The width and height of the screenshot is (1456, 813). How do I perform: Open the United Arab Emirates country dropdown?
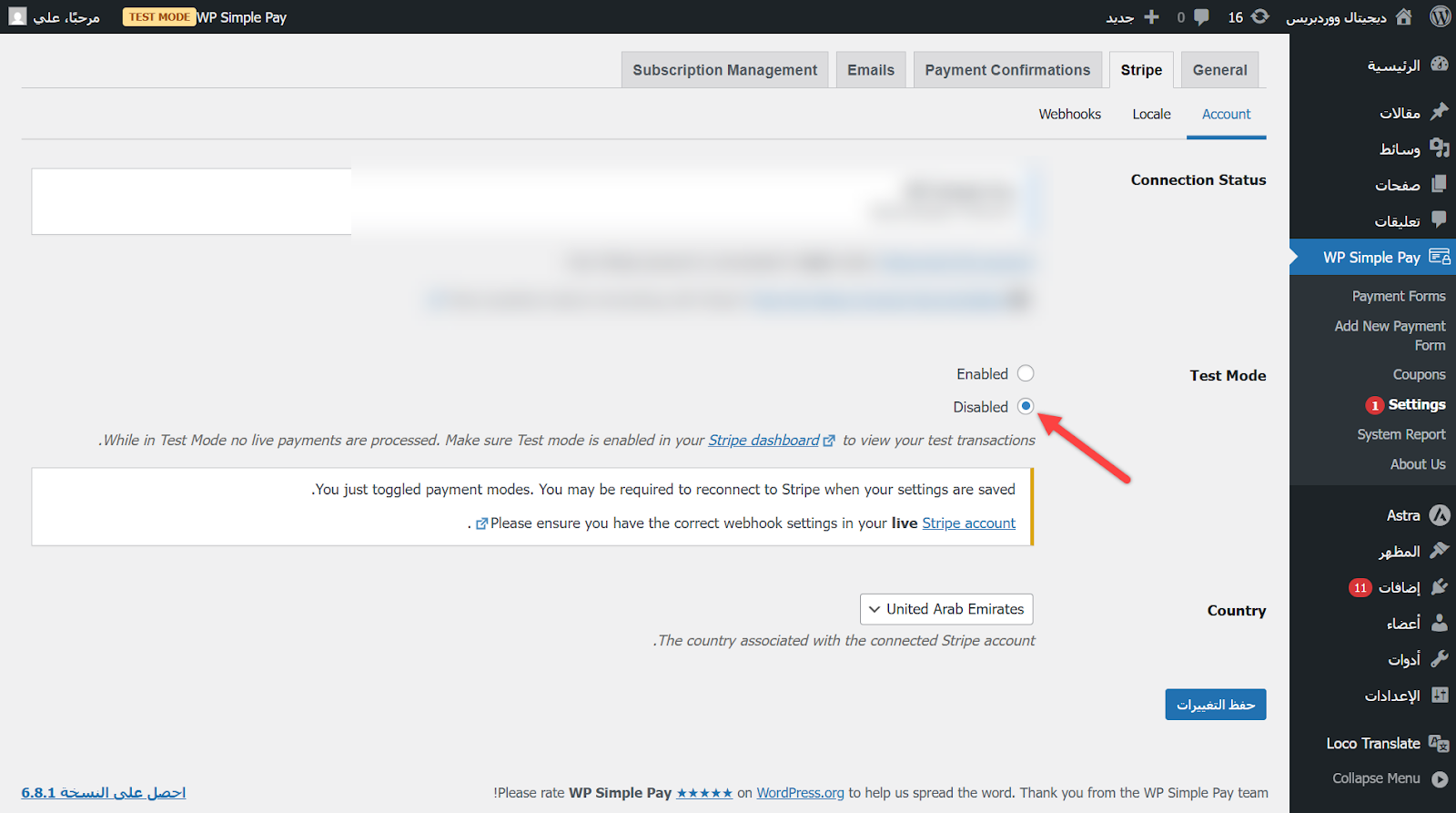[x=946, y=609]
